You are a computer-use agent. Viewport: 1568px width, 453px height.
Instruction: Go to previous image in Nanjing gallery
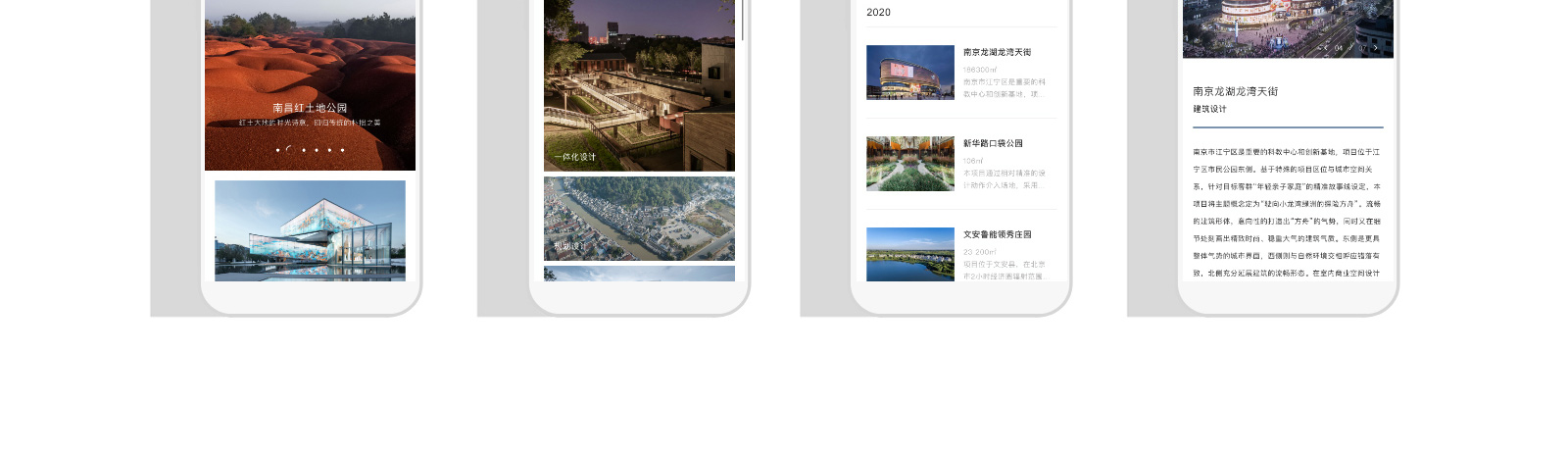1326,47
